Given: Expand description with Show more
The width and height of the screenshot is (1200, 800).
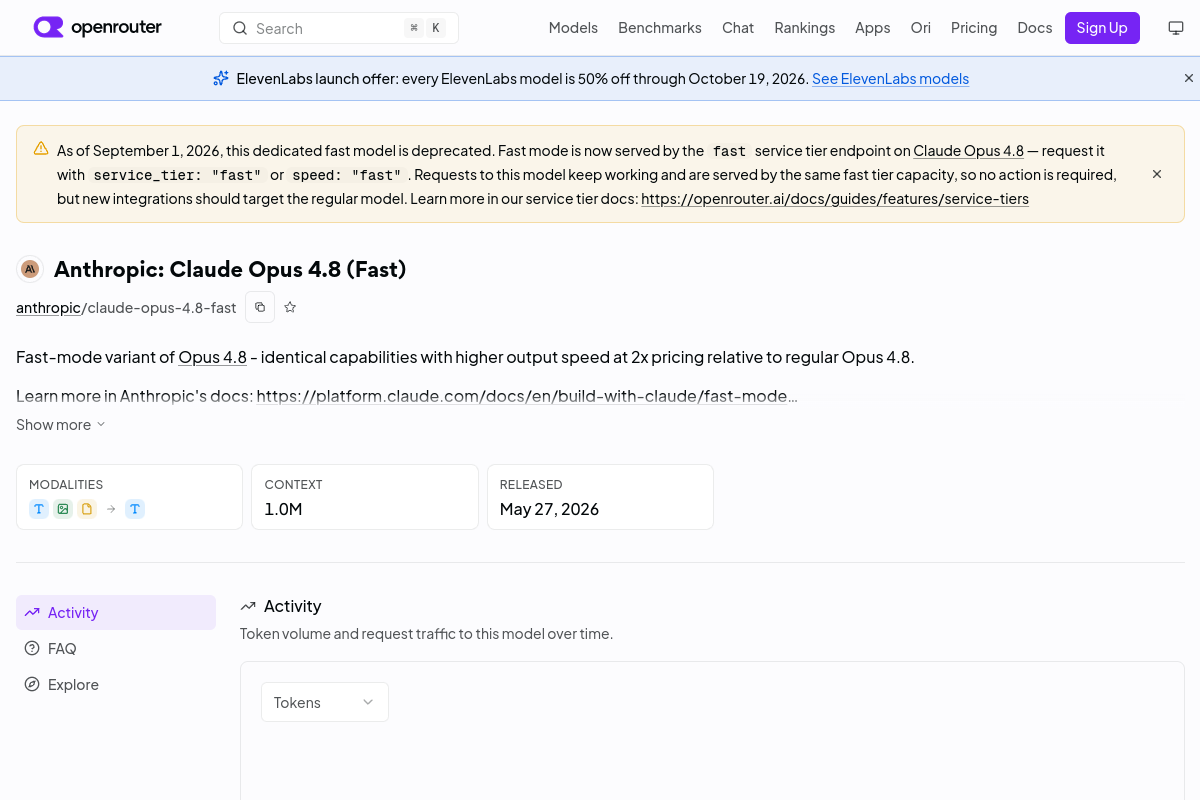Looking at the screenshot, I should pos(61,425).
